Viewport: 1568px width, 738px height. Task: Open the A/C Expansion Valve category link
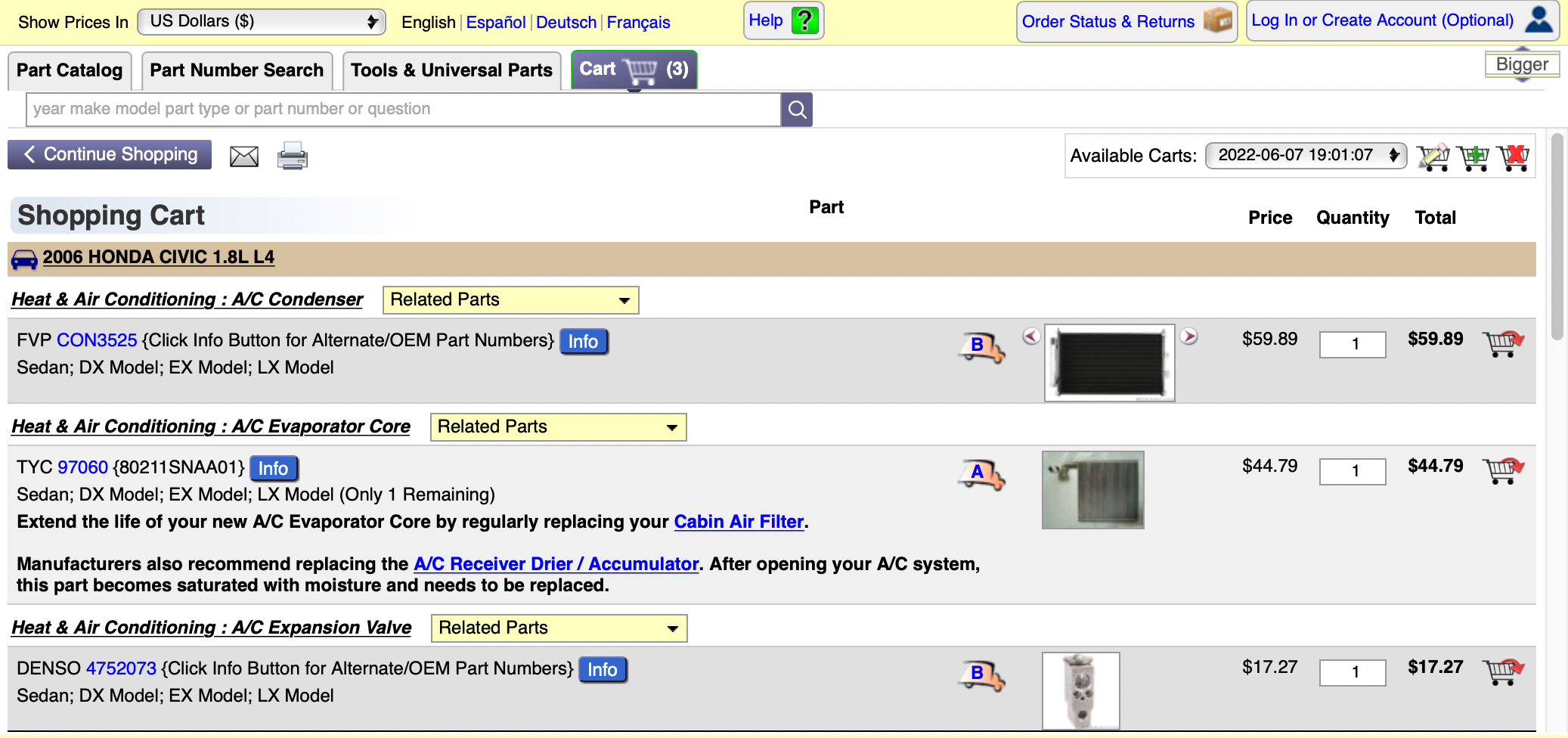coord(212,628)
